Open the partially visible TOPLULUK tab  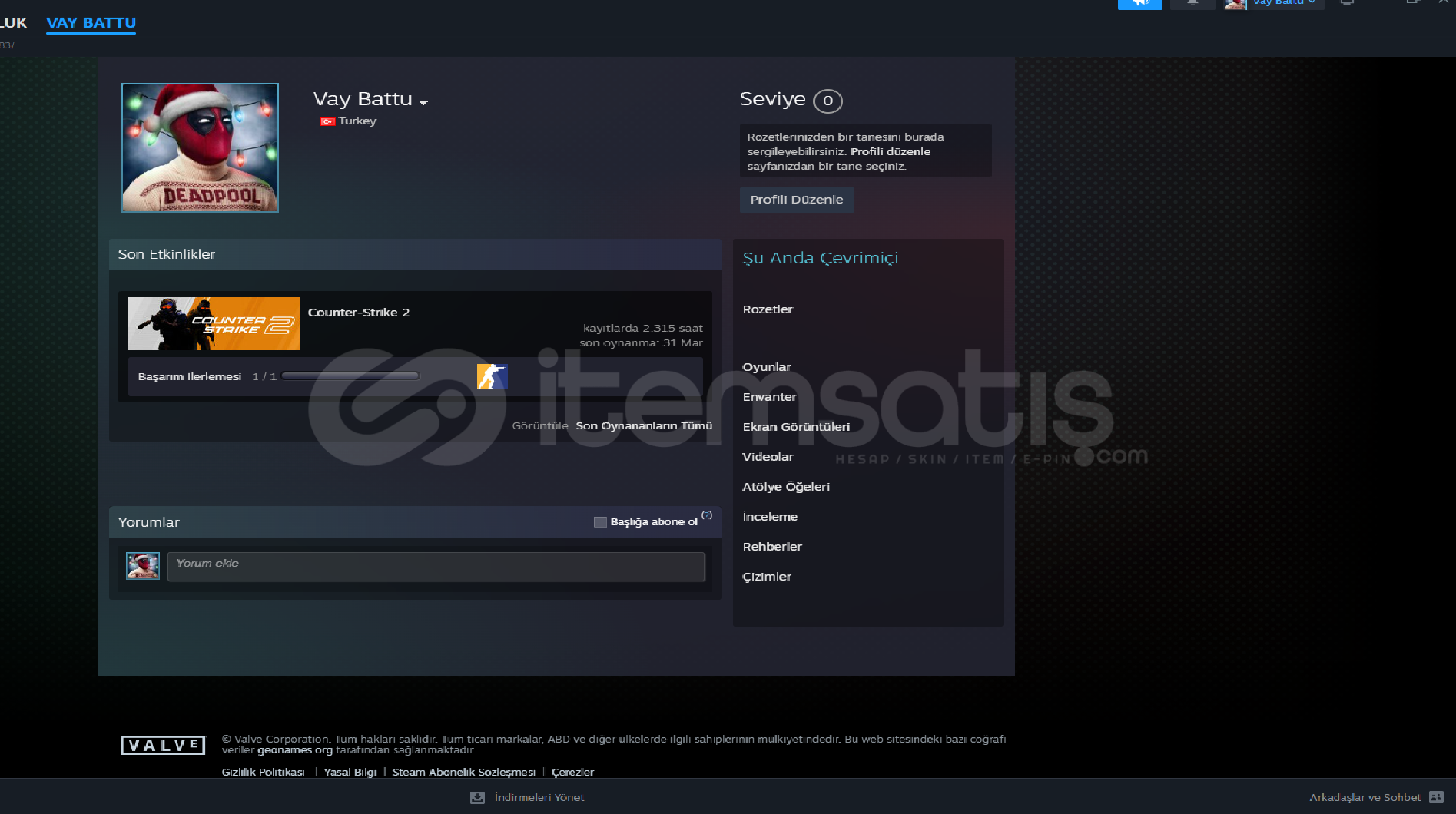coord(13,23)
